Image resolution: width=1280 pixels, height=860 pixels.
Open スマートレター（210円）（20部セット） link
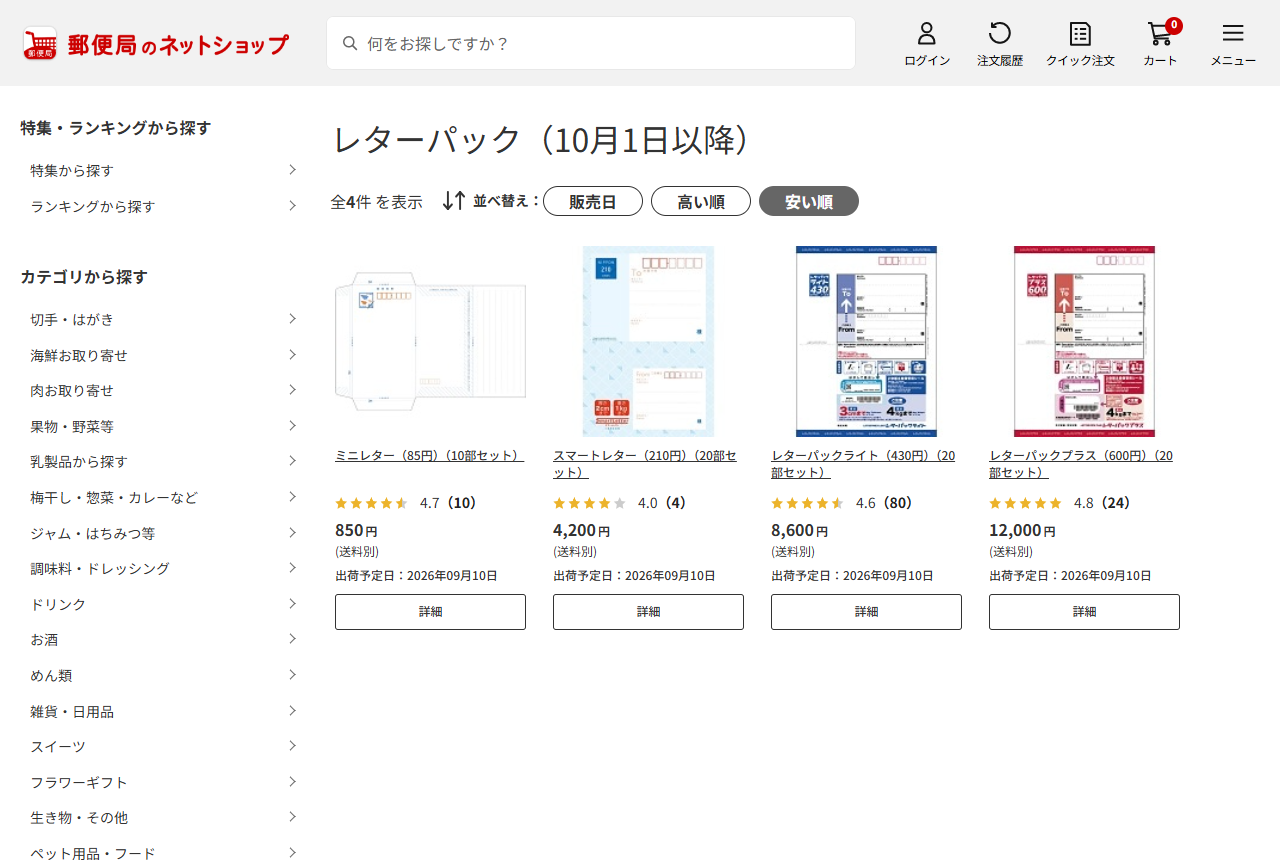(646, 463)
